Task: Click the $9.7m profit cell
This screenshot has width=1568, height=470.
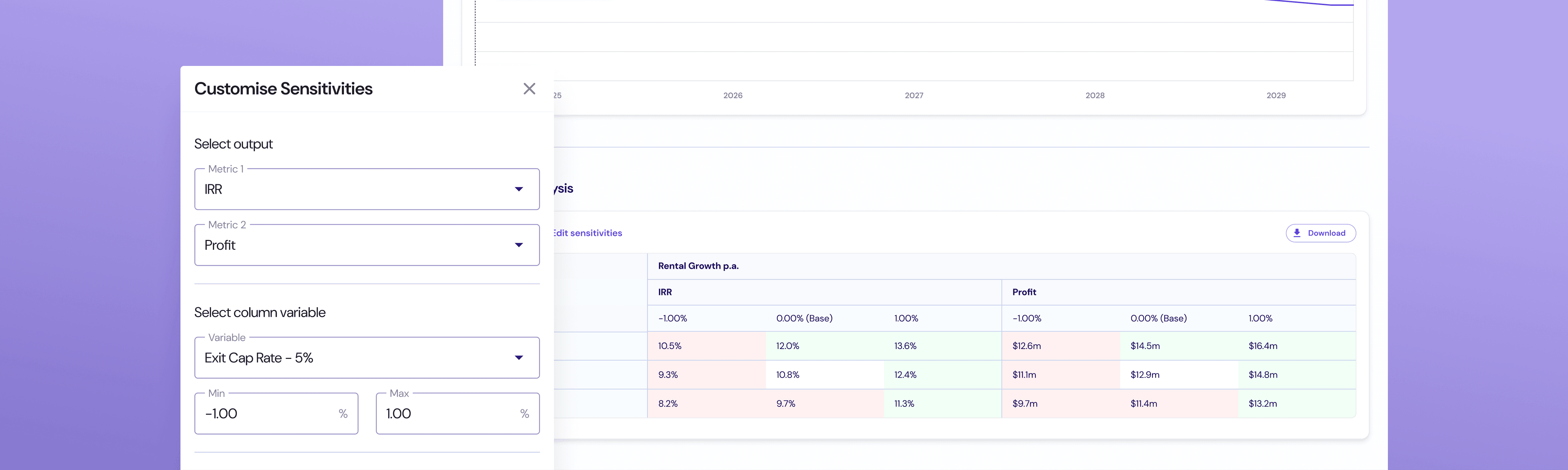Action: (x=1025, y=404)
